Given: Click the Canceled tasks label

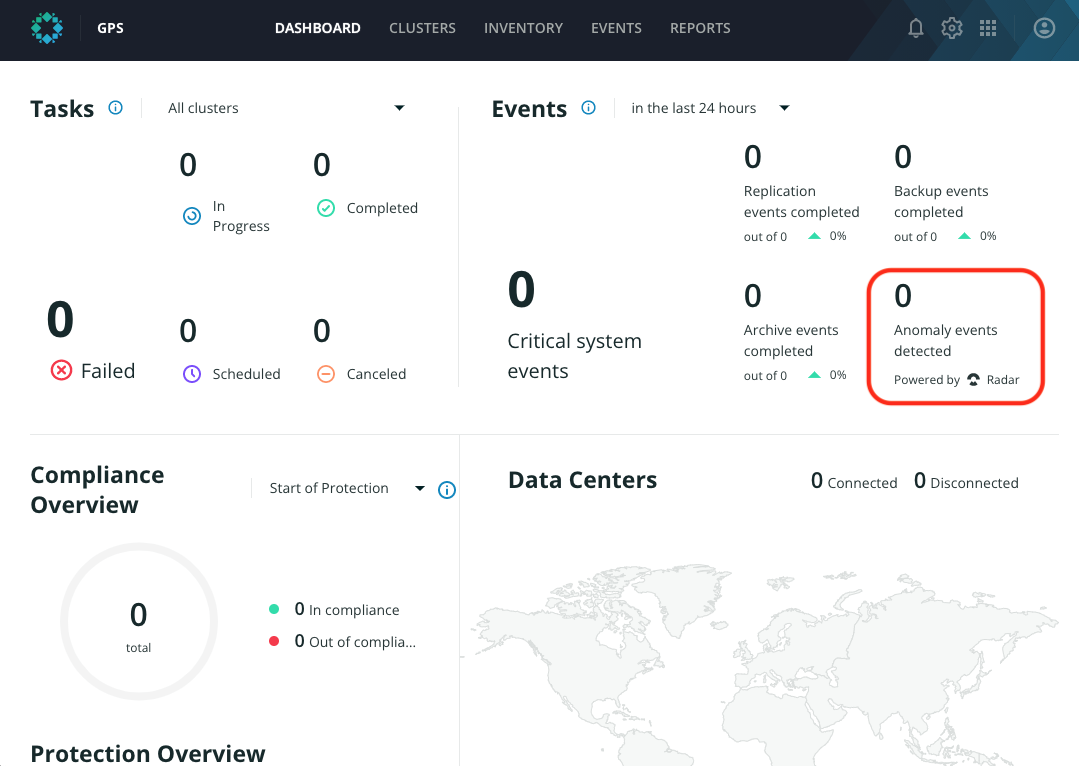Looking at the screenshot, I should 376,374.
